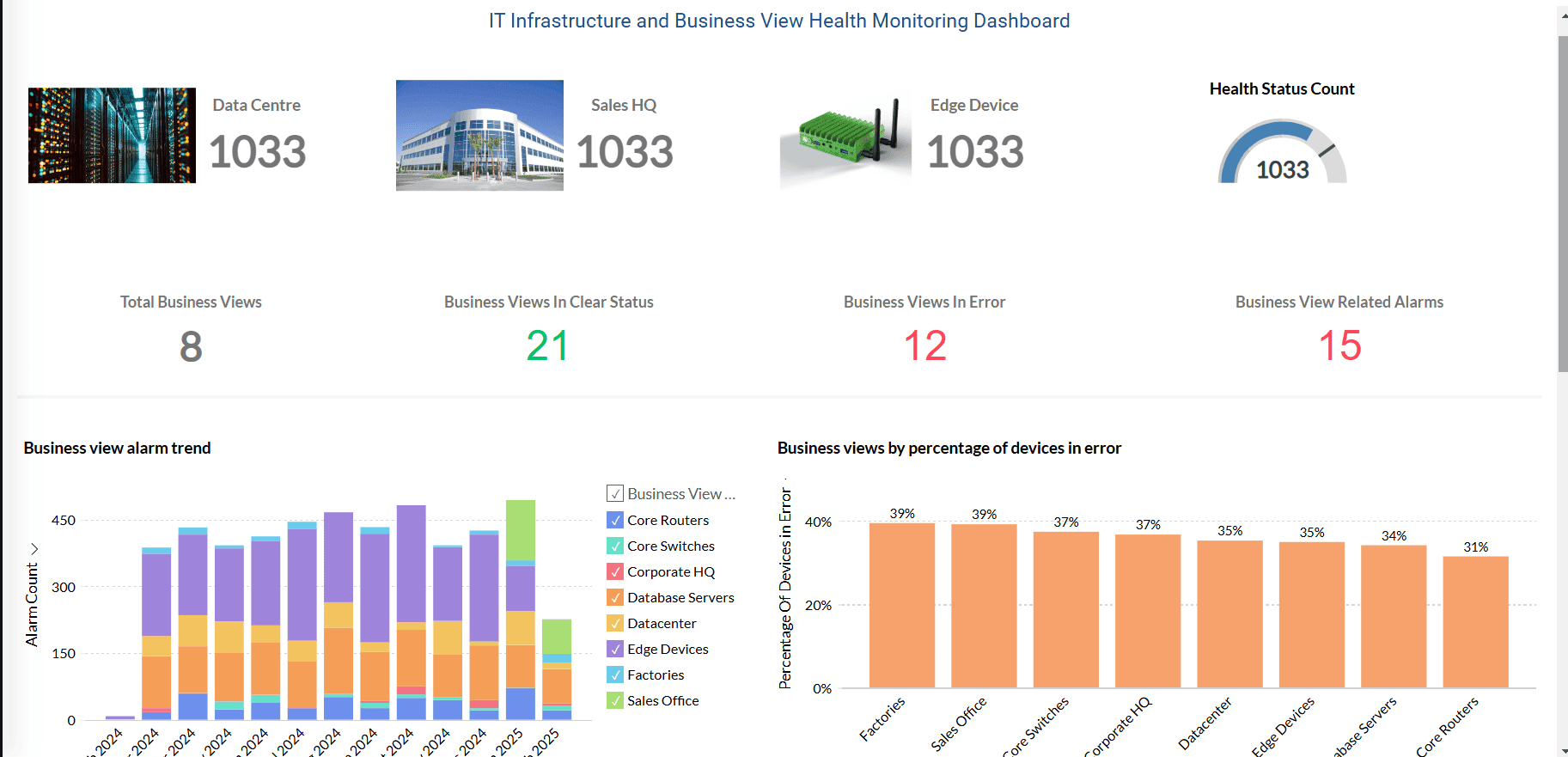Click the Business Views In Clear Status number
This screenshot has height=757, width=1568.
(547, 346)
